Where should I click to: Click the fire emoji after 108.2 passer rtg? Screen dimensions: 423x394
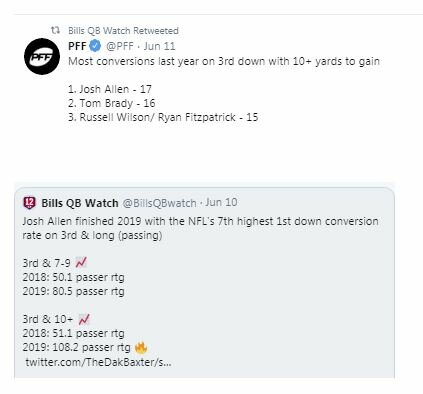141,348
